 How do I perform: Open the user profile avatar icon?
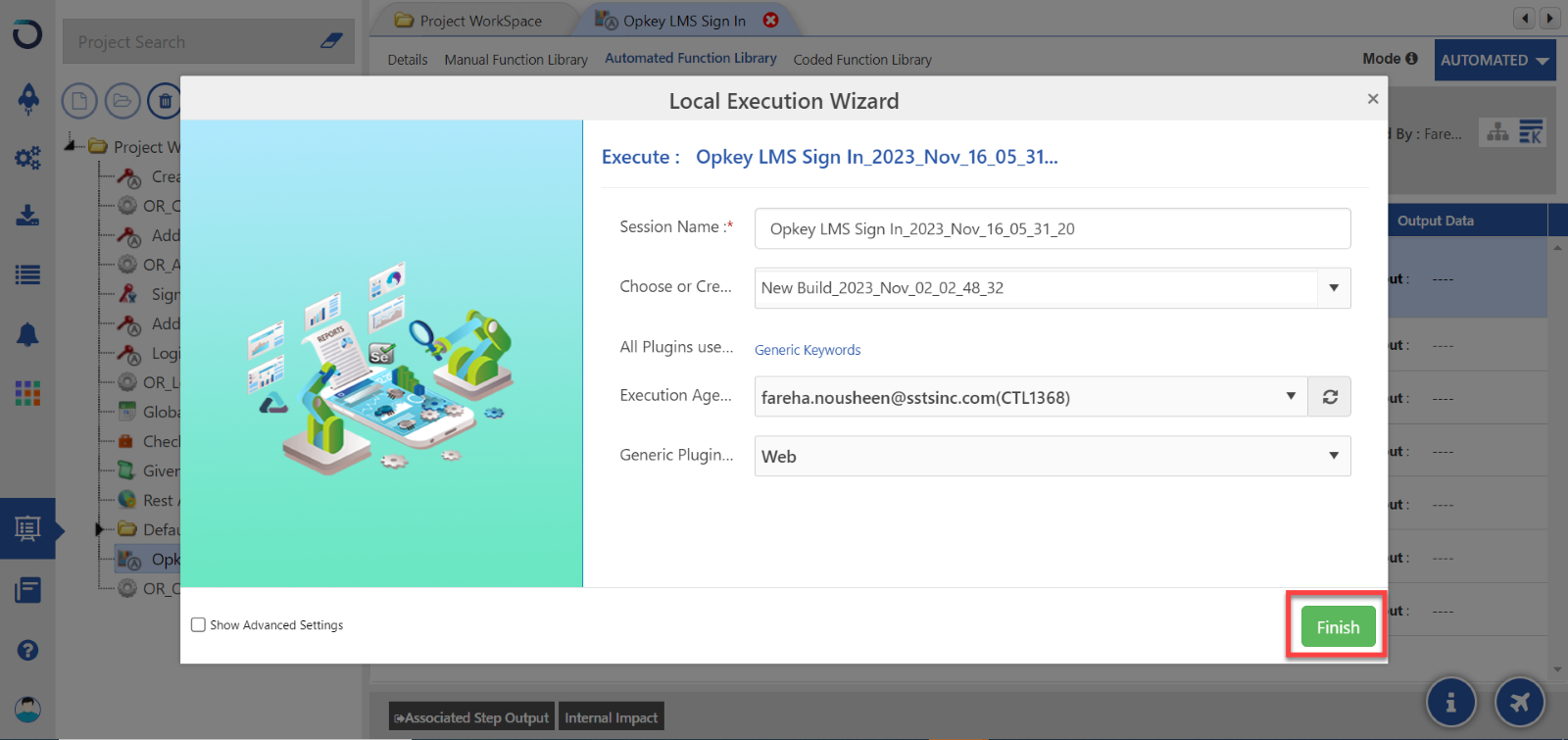tap(27, 709)
